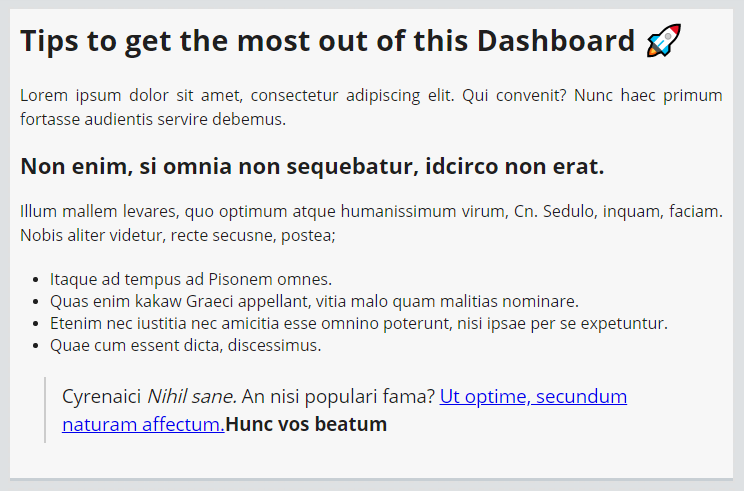The width and height of the screenshot is (744, 491).
Task: Click the bold text "Hunc vos beatum"
Action: (306, 424)
